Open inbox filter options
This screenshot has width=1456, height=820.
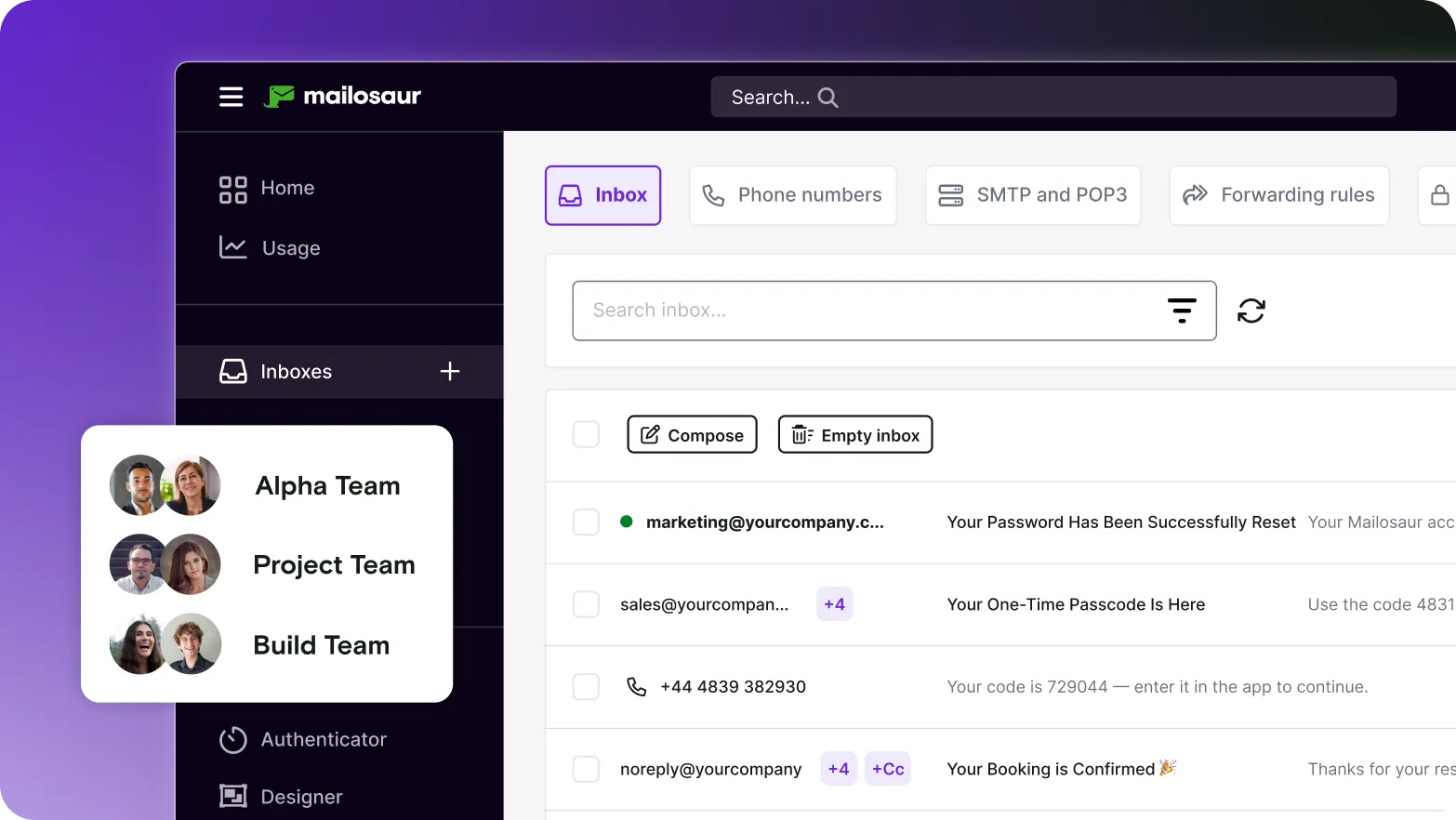pyautogui.click(x=1182, y=311)
